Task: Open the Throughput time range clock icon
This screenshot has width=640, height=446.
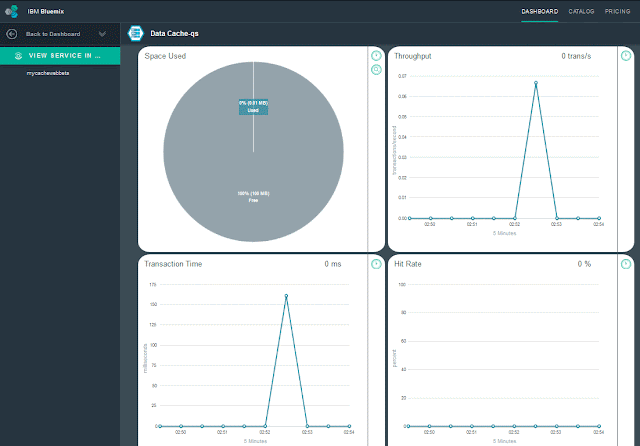Action: click(626, 55)
